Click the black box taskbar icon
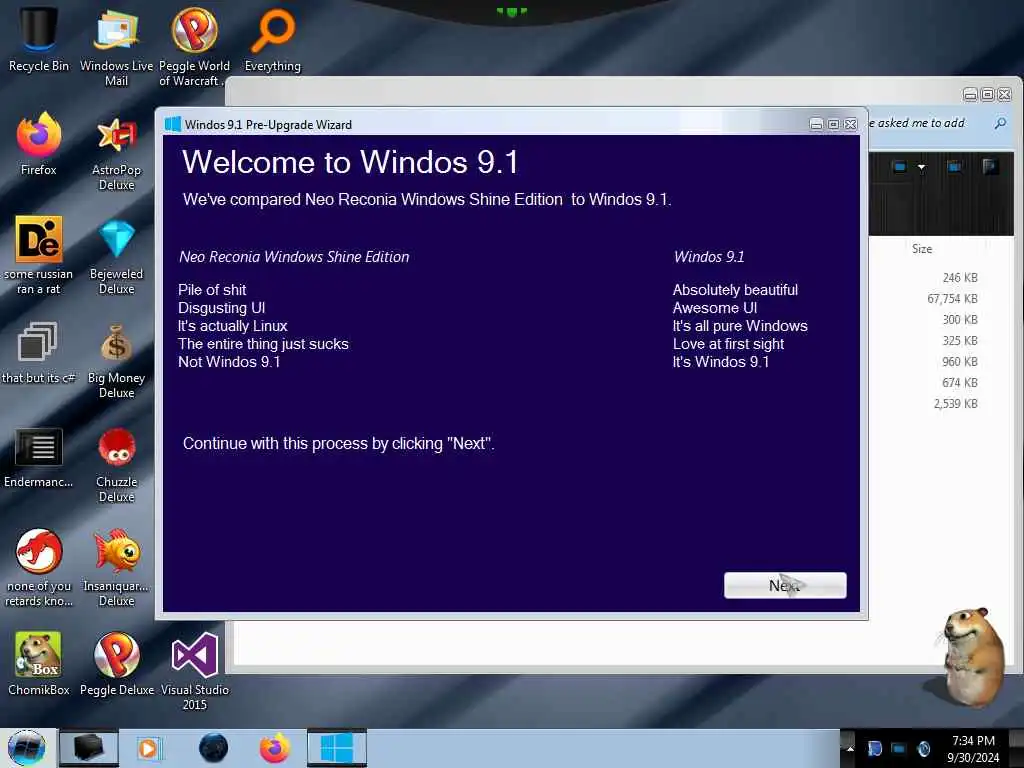1024x768 pixels. 89,748
